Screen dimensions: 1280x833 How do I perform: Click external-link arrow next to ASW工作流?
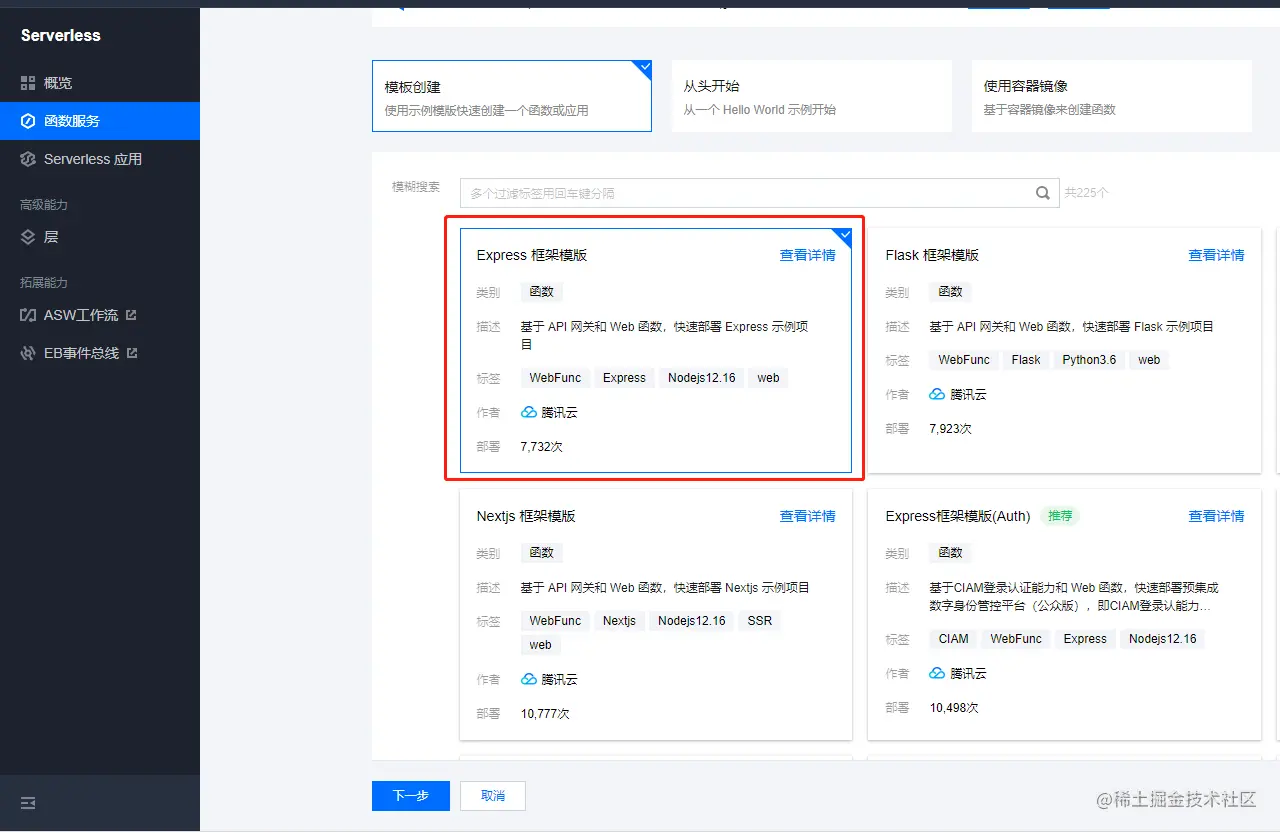(x=131, y=315)
